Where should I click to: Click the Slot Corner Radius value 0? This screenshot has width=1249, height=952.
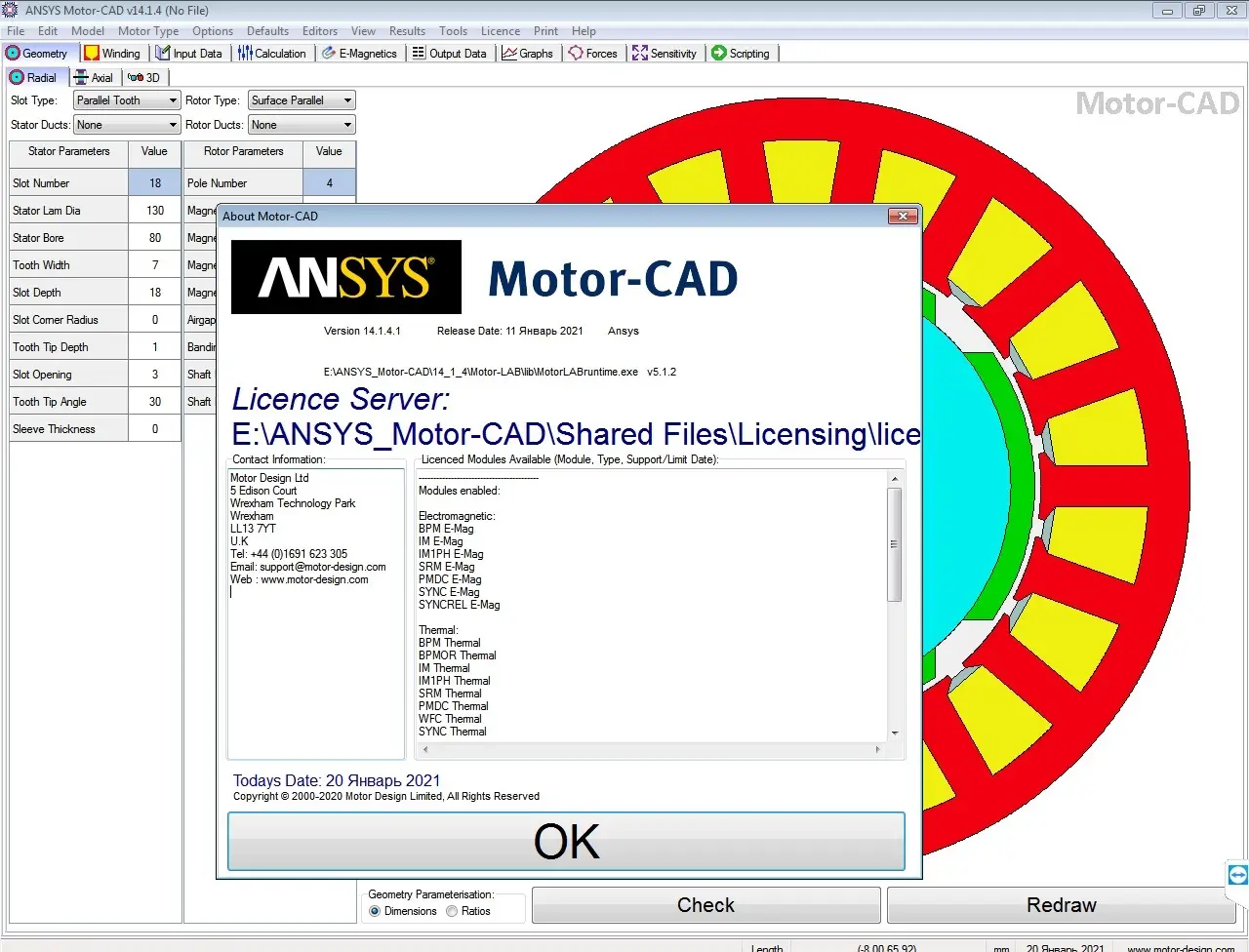(155, 320)
